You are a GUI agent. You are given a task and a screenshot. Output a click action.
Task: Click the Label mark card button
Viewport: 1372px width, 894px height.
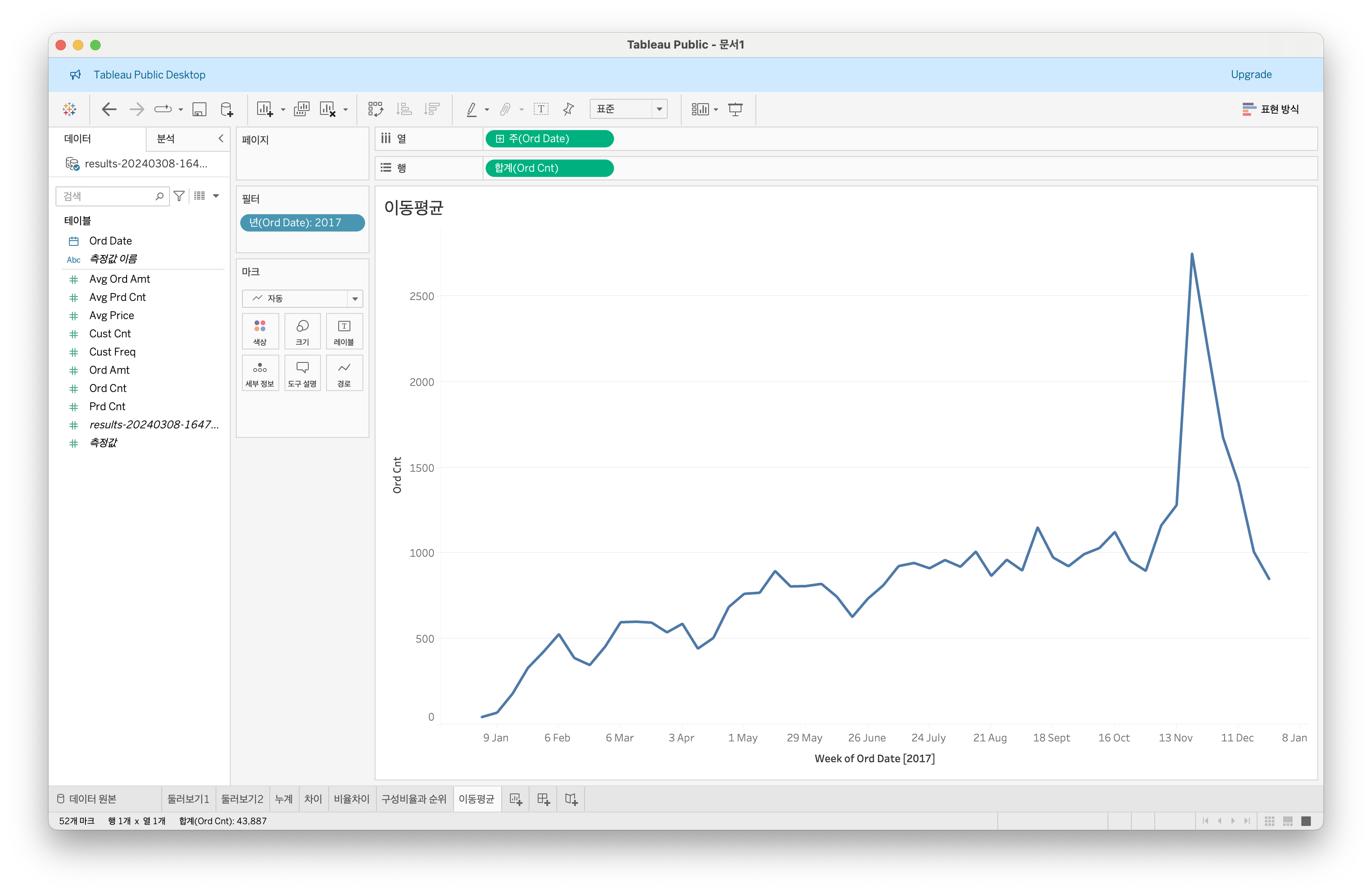344,331
